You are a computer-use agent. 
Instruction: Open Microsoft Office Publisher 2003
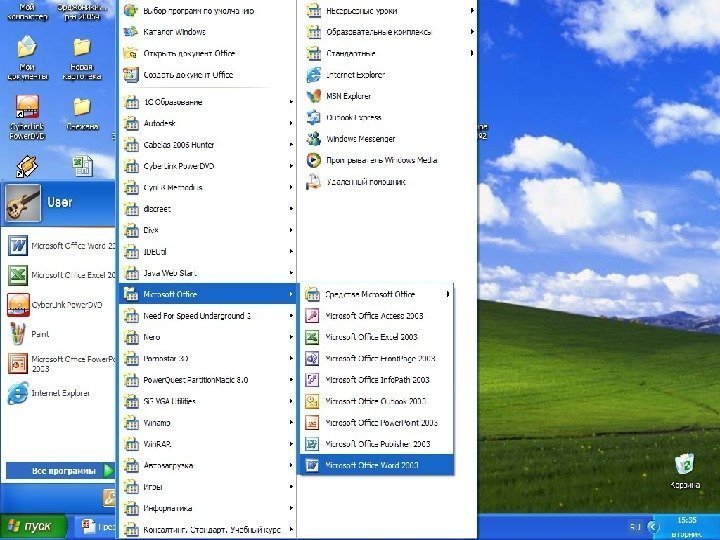(377, 444)
